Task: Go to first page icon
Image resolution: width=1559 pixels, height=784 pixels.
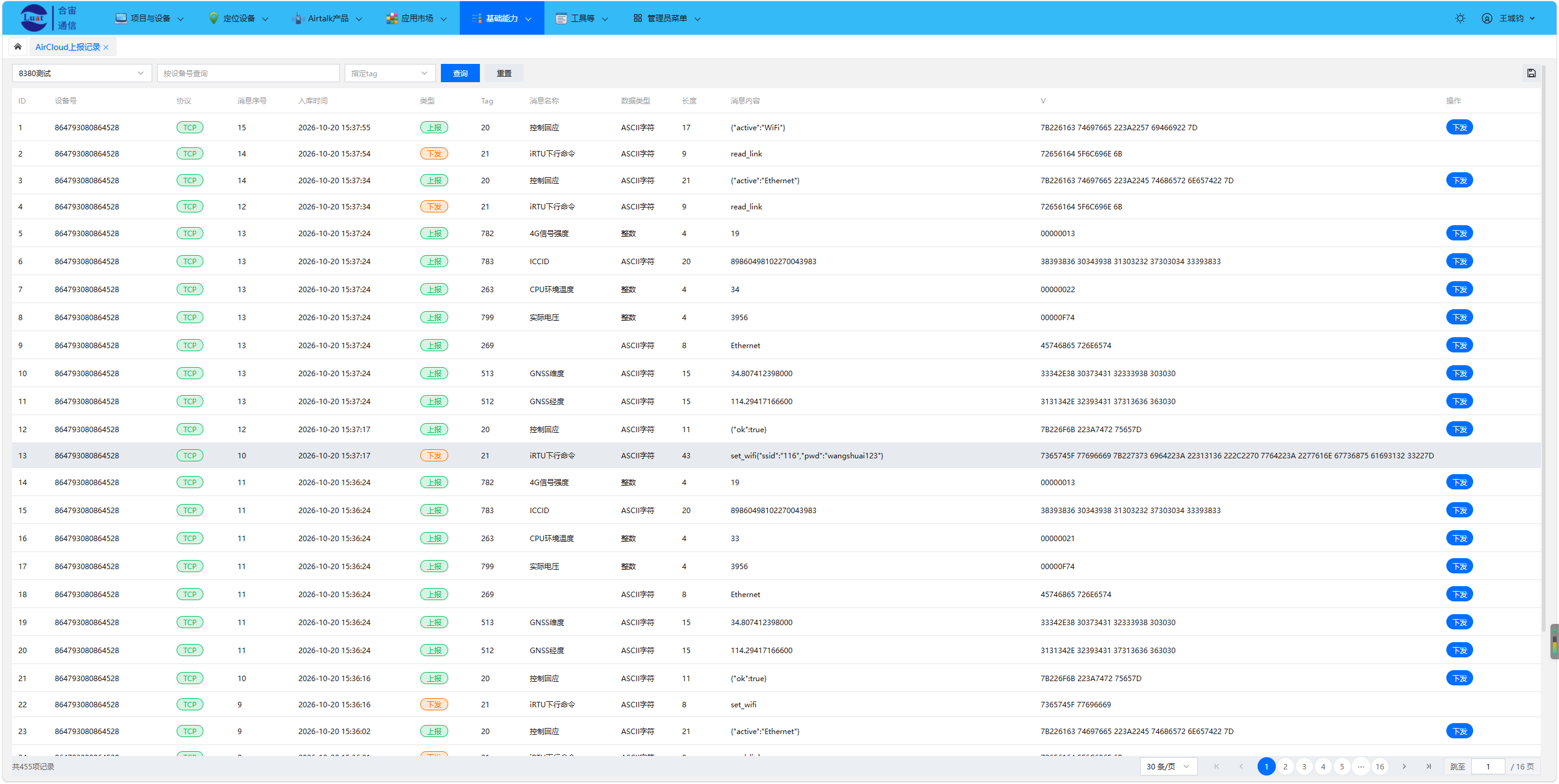Action: 1217,766
